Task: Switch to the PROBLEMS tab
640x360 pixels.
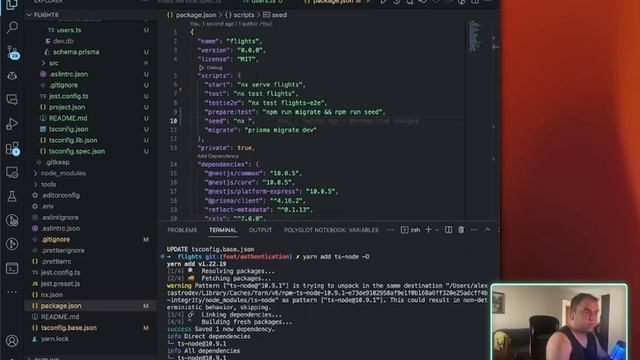Action: coord(182,230)
